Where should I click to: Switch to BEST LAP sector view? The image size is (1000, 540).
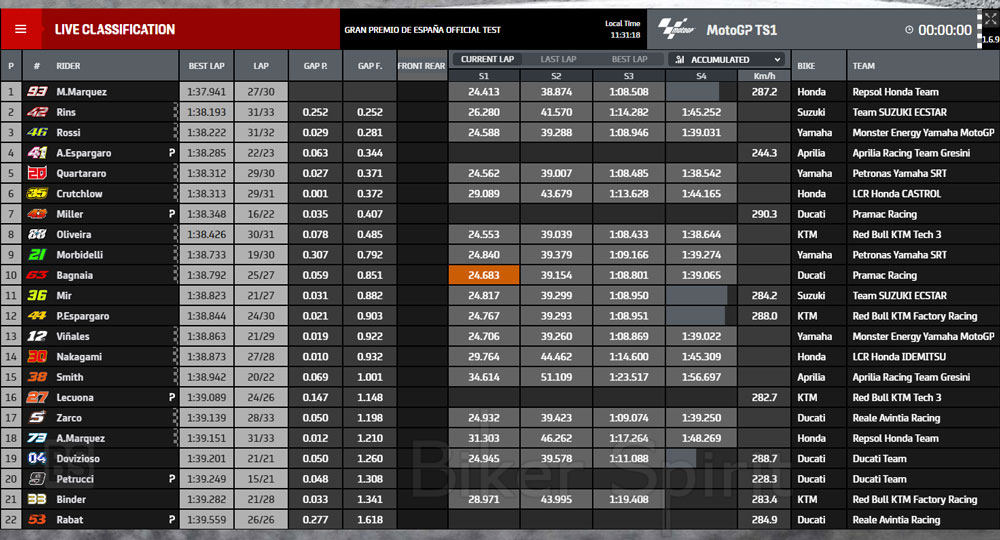629,60
